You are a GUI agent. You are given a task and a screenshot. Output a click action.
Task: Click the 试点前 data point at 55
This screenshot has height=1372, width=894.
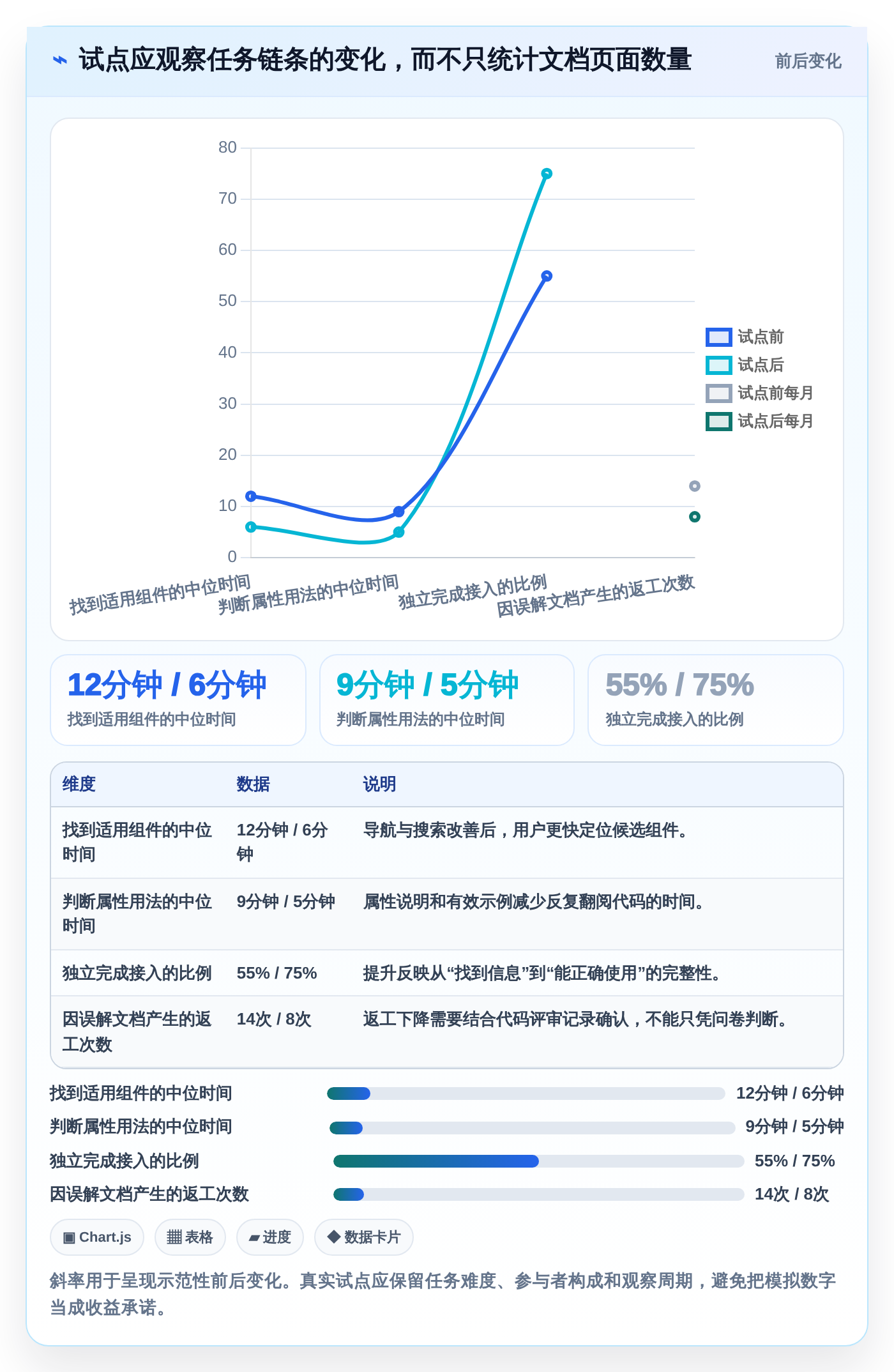click(547, 276)
